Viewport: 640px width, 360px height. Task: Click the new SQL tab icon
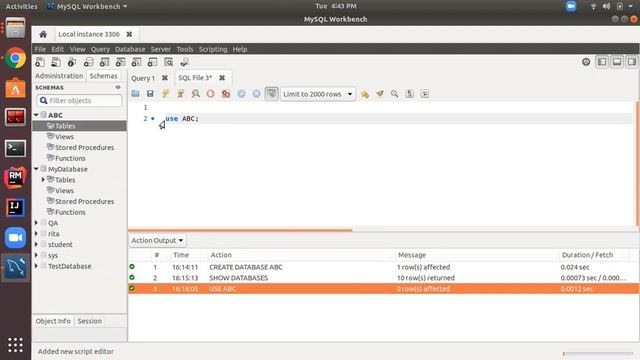tap(40, 62)
